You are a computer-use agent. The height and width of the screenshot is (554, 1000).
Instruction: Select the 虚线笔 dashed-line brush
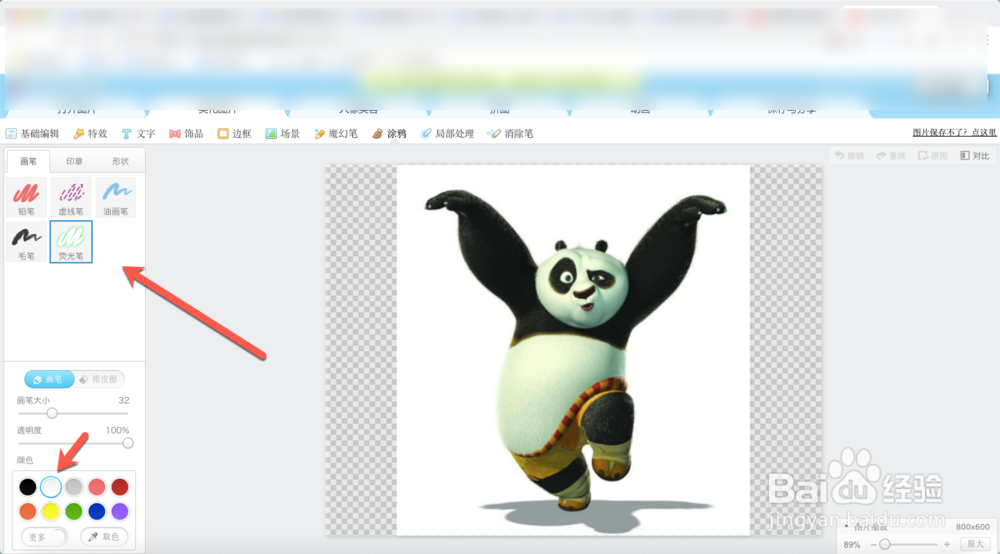[x=71, y=198]
